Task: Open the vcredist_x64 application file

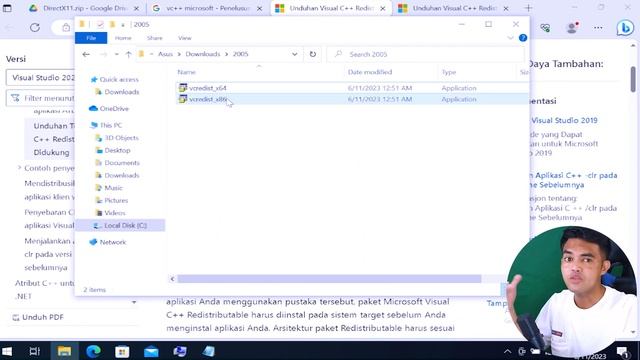Action: 207,88
